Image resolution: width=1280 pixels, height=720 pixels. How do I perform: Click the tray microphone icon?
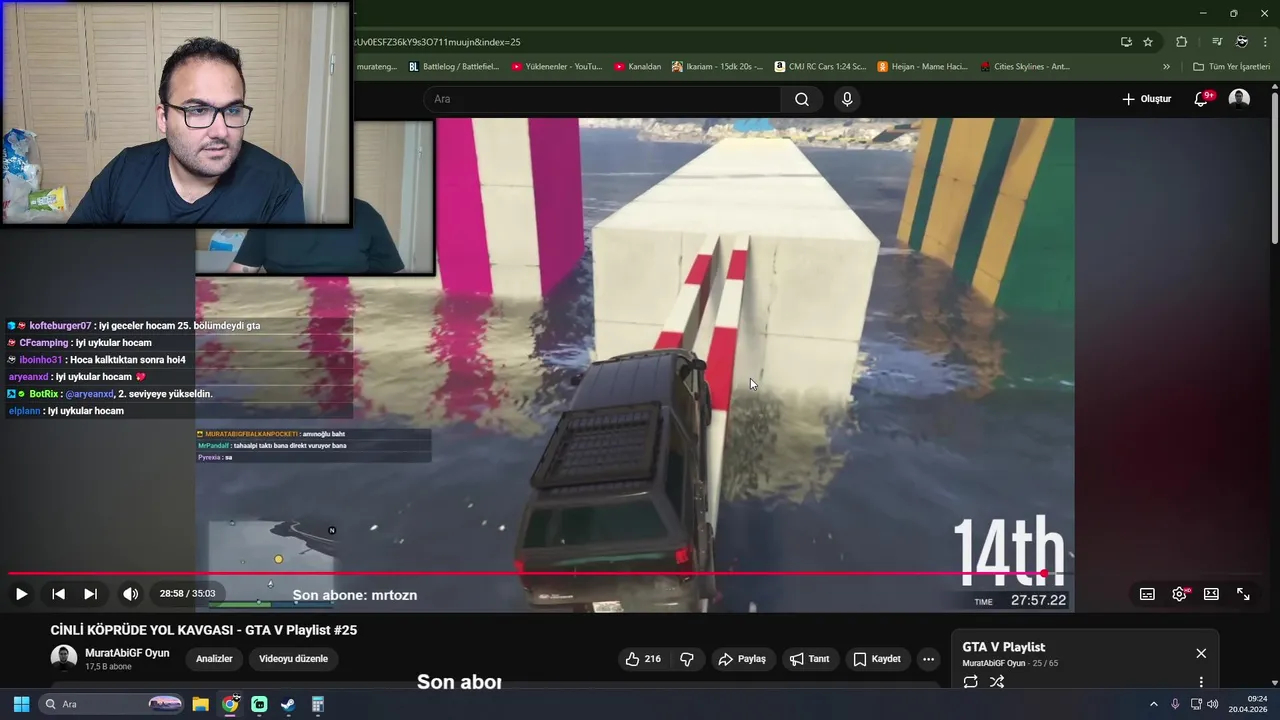tap(1175, 704)
